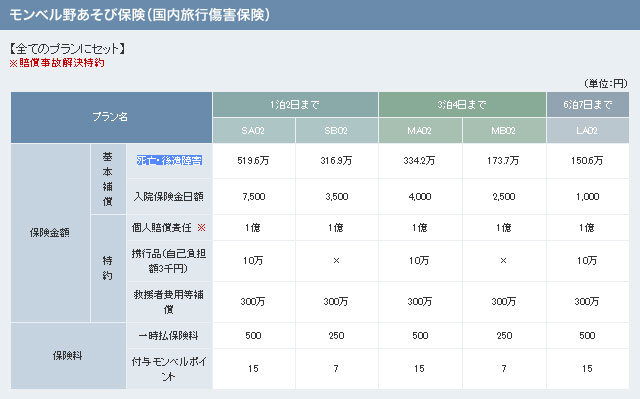This screenshot has height=399, width=640.
Task: Click the 2,500 daily hospitalization value
Action: pyautogui.click(x=504, y=197)
